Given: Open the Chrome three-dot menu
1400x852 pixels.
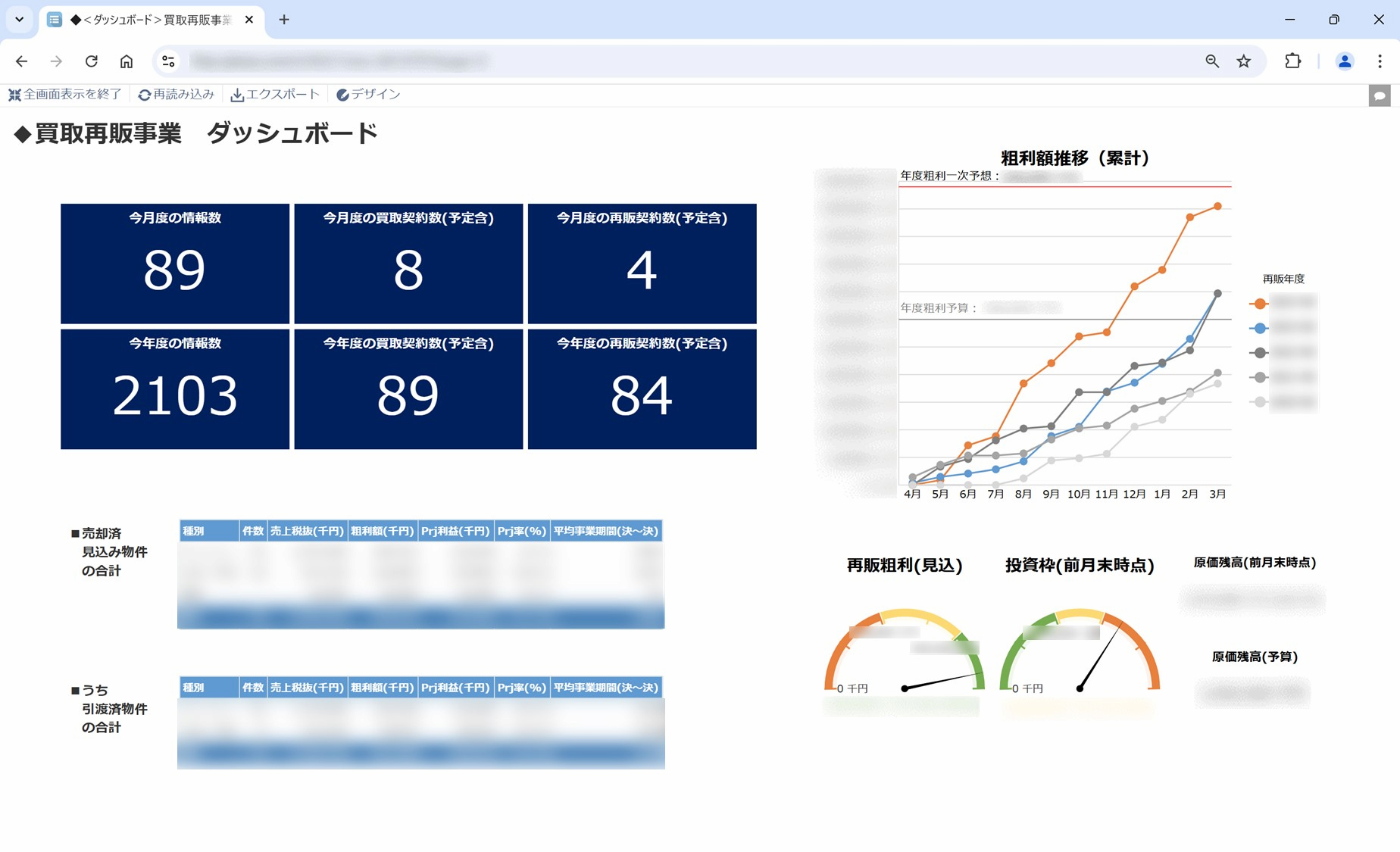Looking at the screenshot, I should coord(1380,61).
